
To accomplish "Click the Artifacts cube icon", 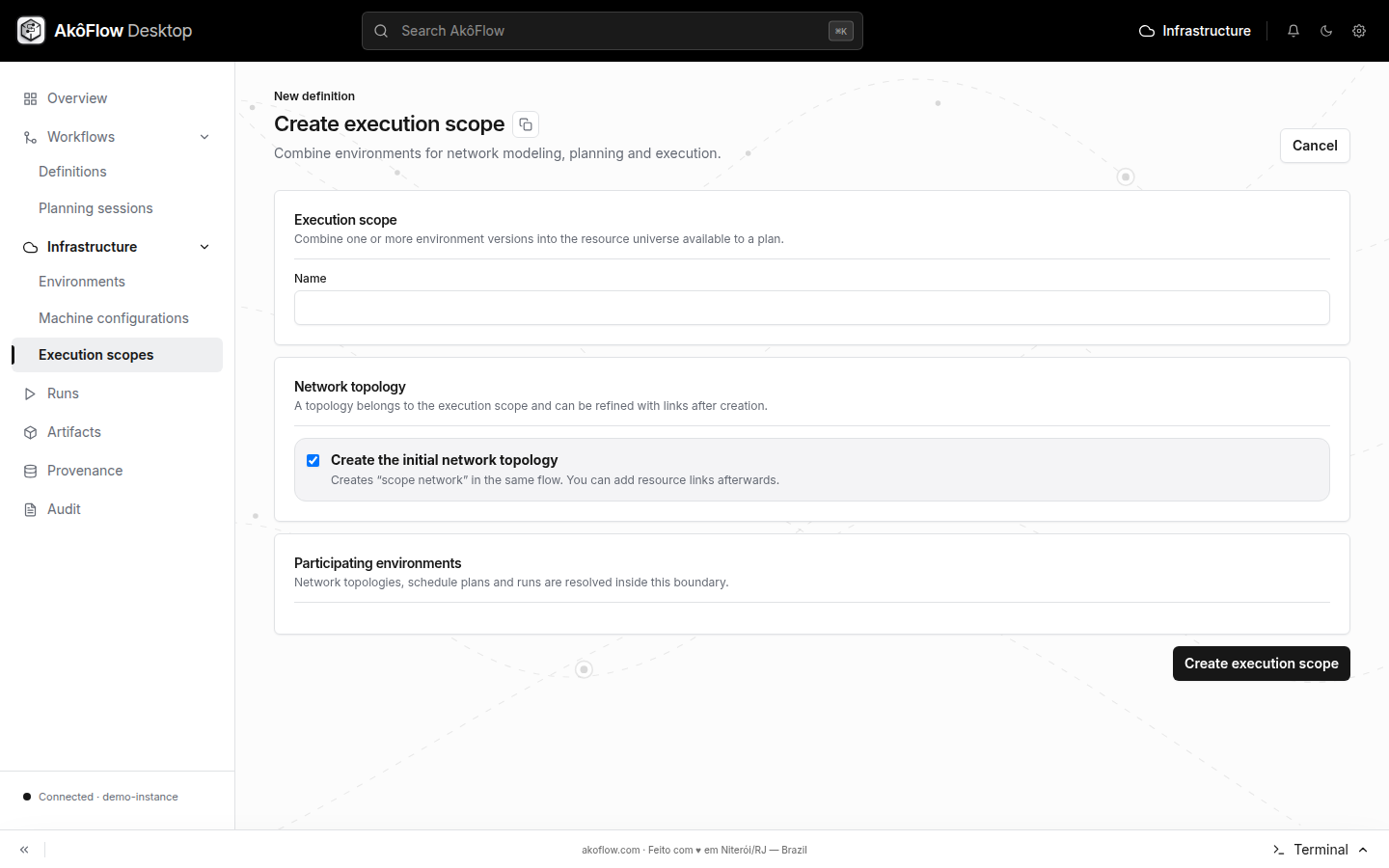I will 30,432.
